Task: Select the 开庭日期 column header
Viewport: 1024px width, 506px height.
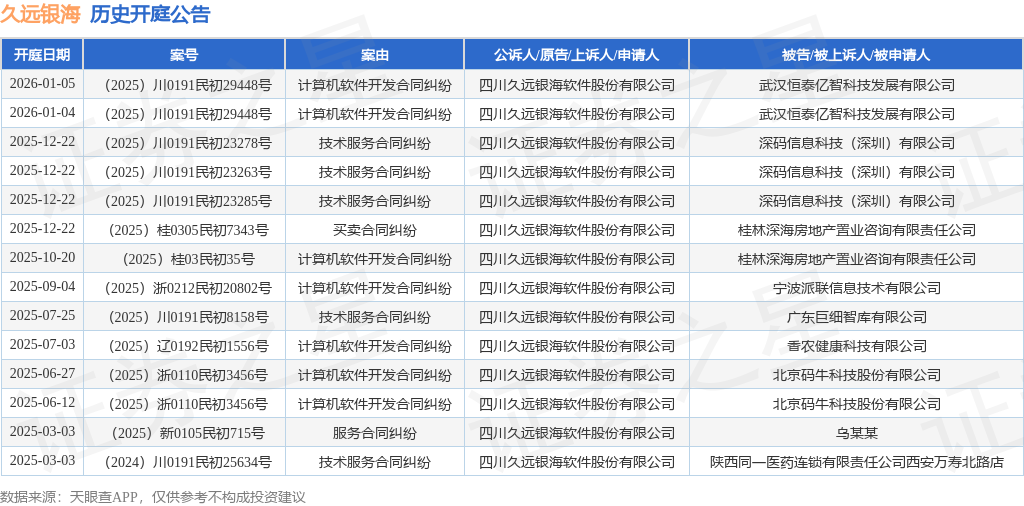Action: point(42,55)
